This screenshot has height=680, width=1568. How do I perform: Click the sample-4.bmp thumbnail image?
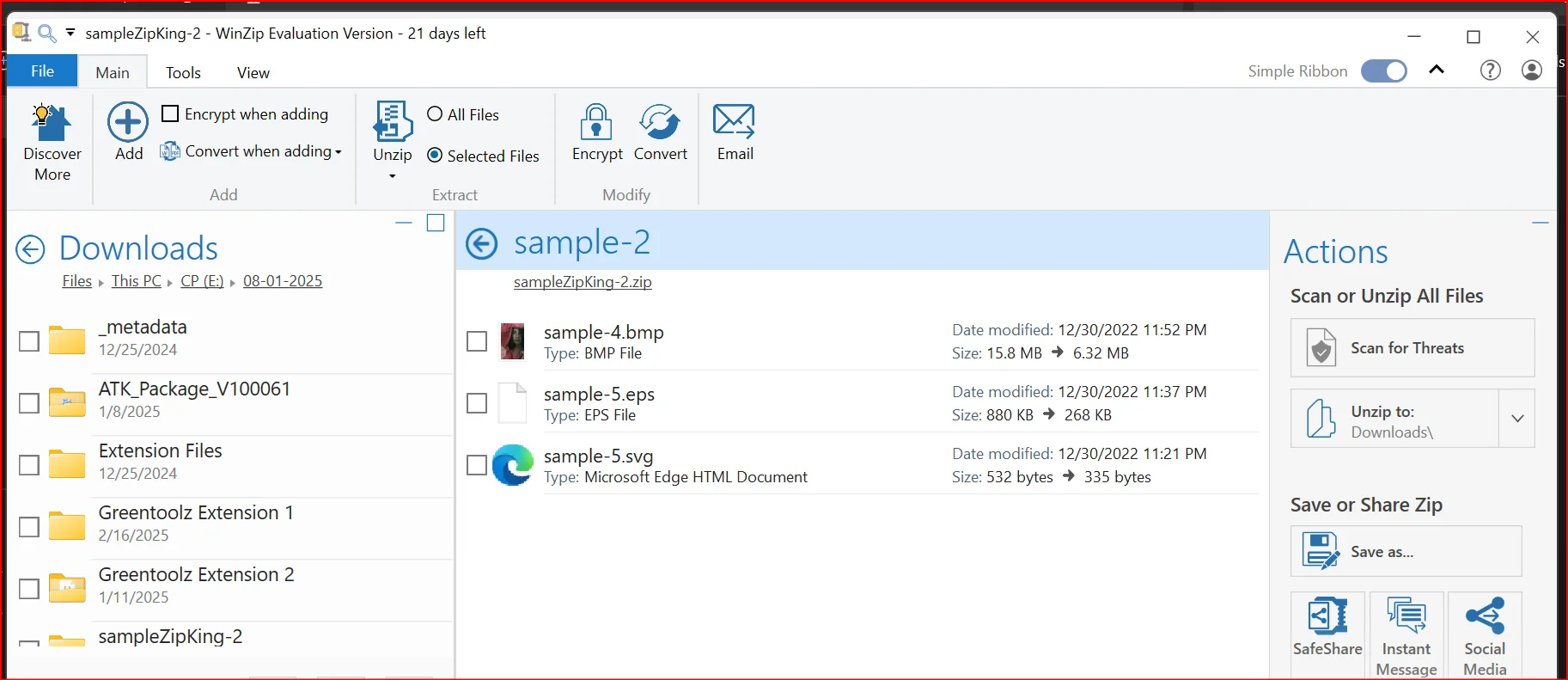coord(513,341)
